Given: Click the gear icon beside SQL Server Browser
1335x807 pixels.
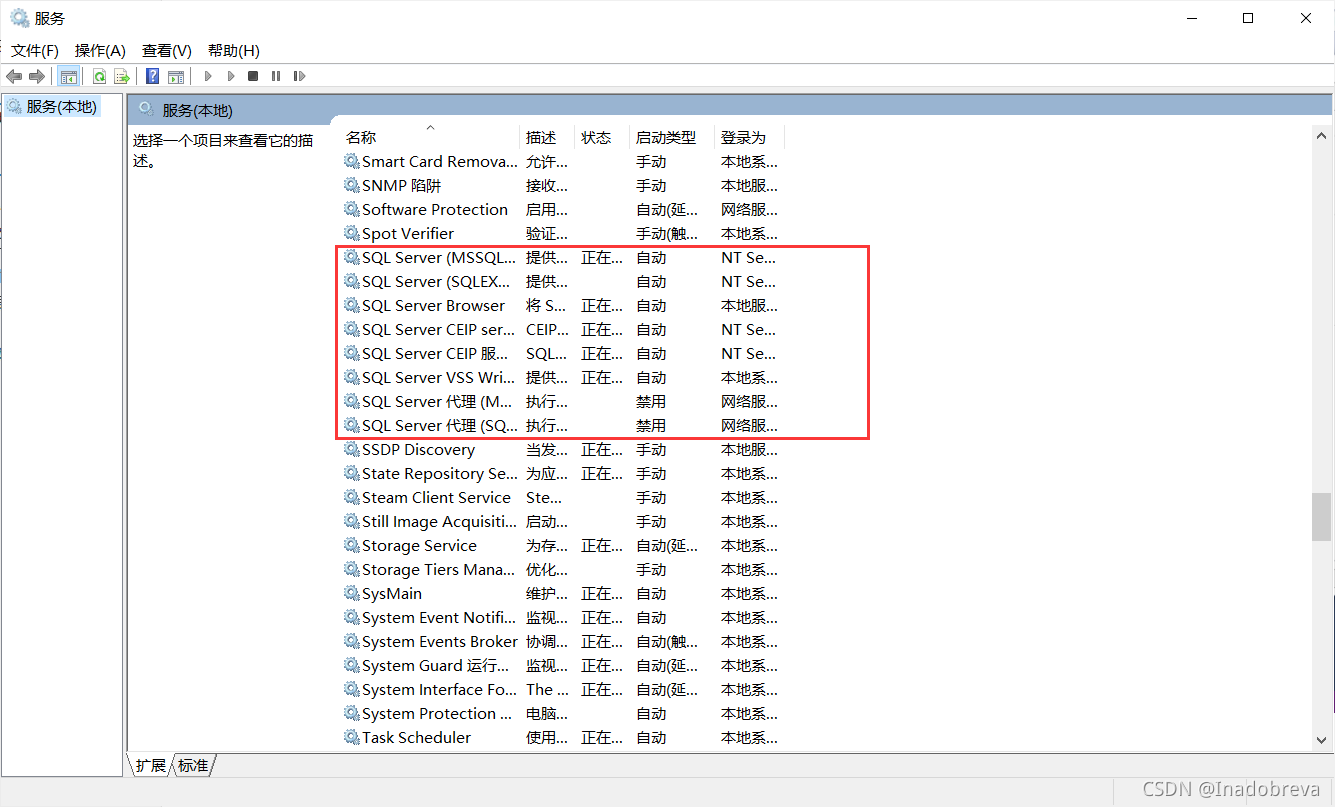Looking at the screenshot, I should click(x=351, y=305).
